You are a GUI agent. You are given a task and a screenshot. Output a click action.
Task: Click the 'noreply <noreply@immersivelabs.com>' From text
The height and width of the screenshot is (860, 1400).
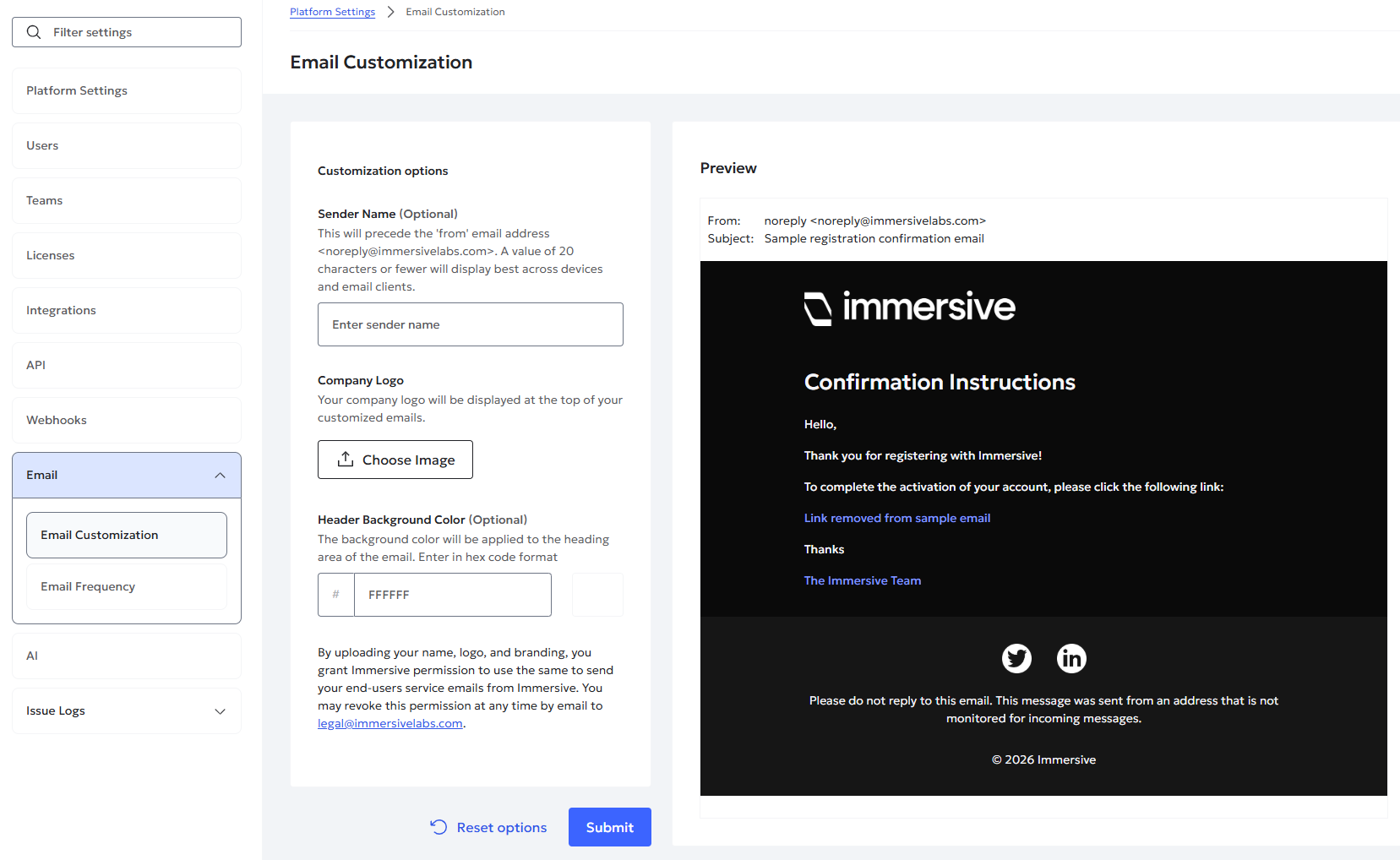875,220
